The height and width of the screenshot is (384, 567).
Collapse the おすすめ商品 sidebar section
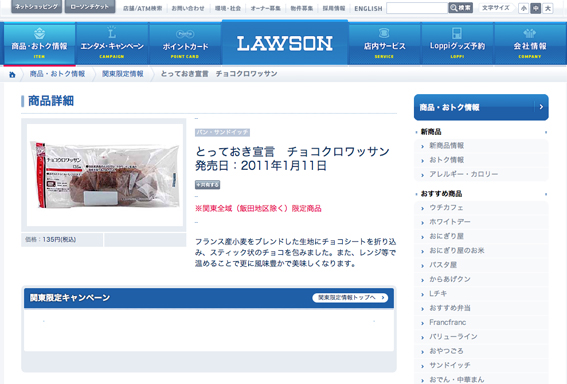(546, 195)
